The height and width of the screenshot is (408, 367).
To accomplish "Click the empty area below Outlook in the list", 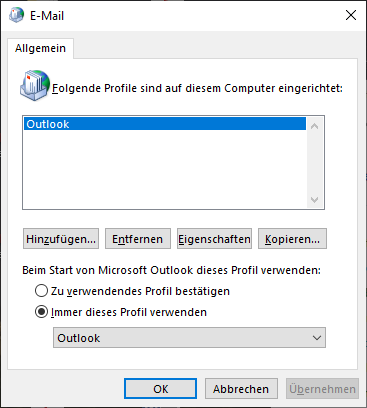I will [165, 169].
